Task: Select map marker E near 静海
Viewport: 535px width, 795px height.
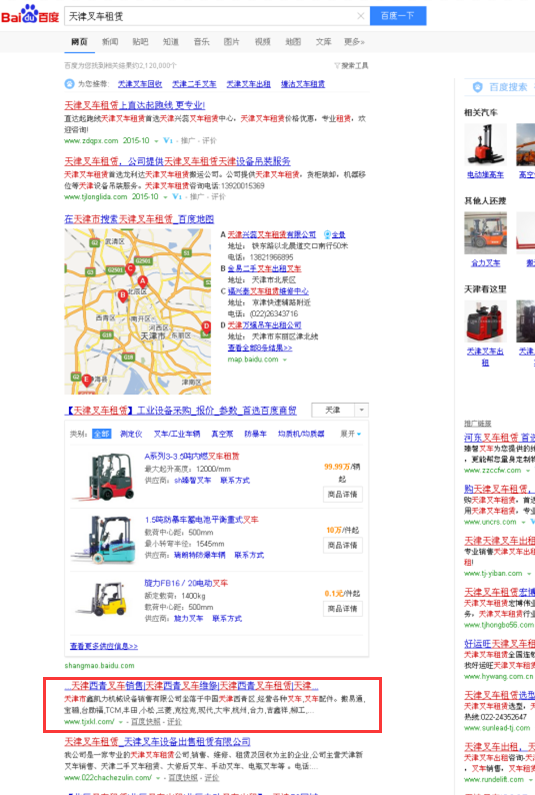Action: 87,379
